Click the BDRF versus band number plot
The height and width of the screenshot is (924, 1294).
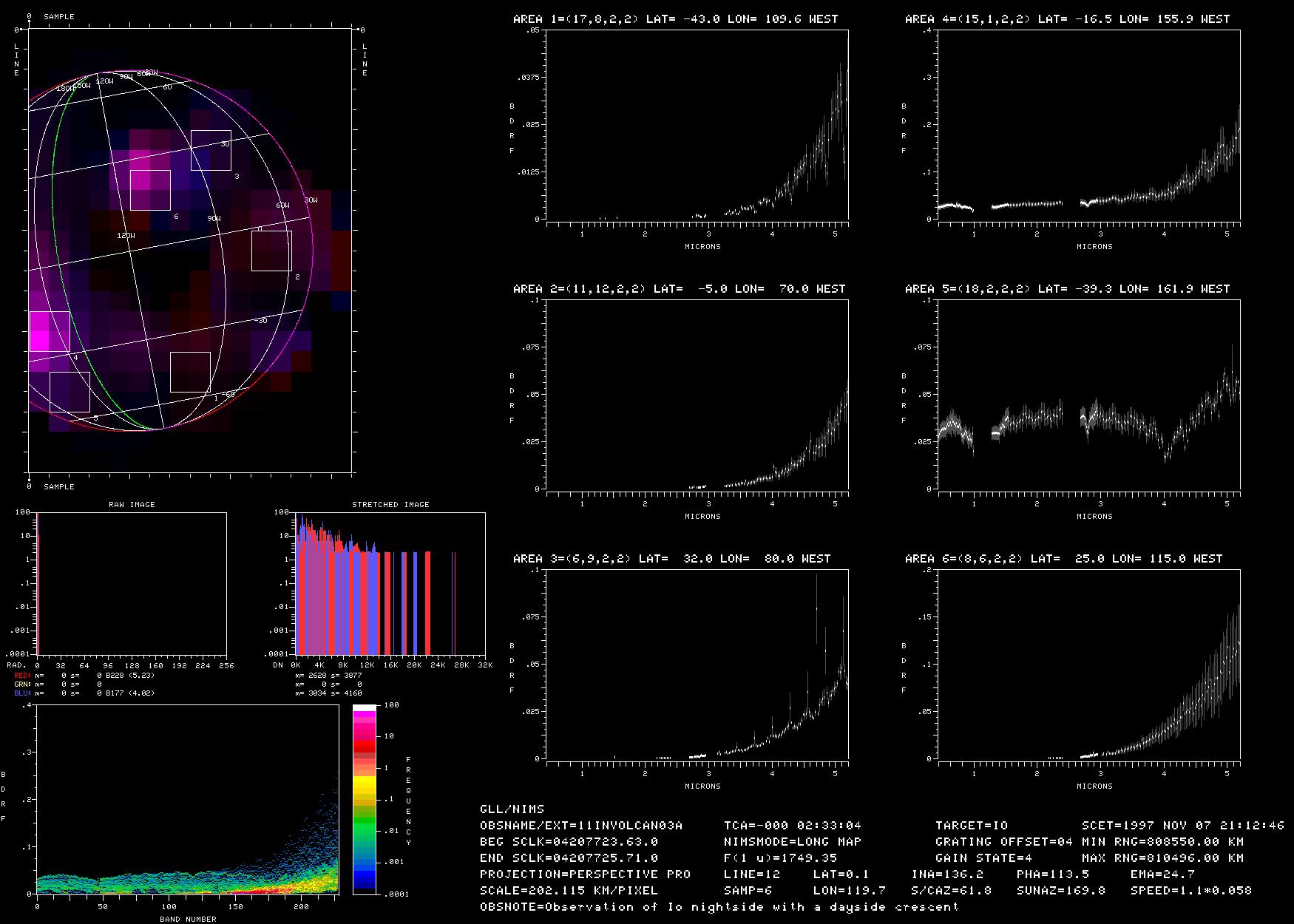pos(187,799)
